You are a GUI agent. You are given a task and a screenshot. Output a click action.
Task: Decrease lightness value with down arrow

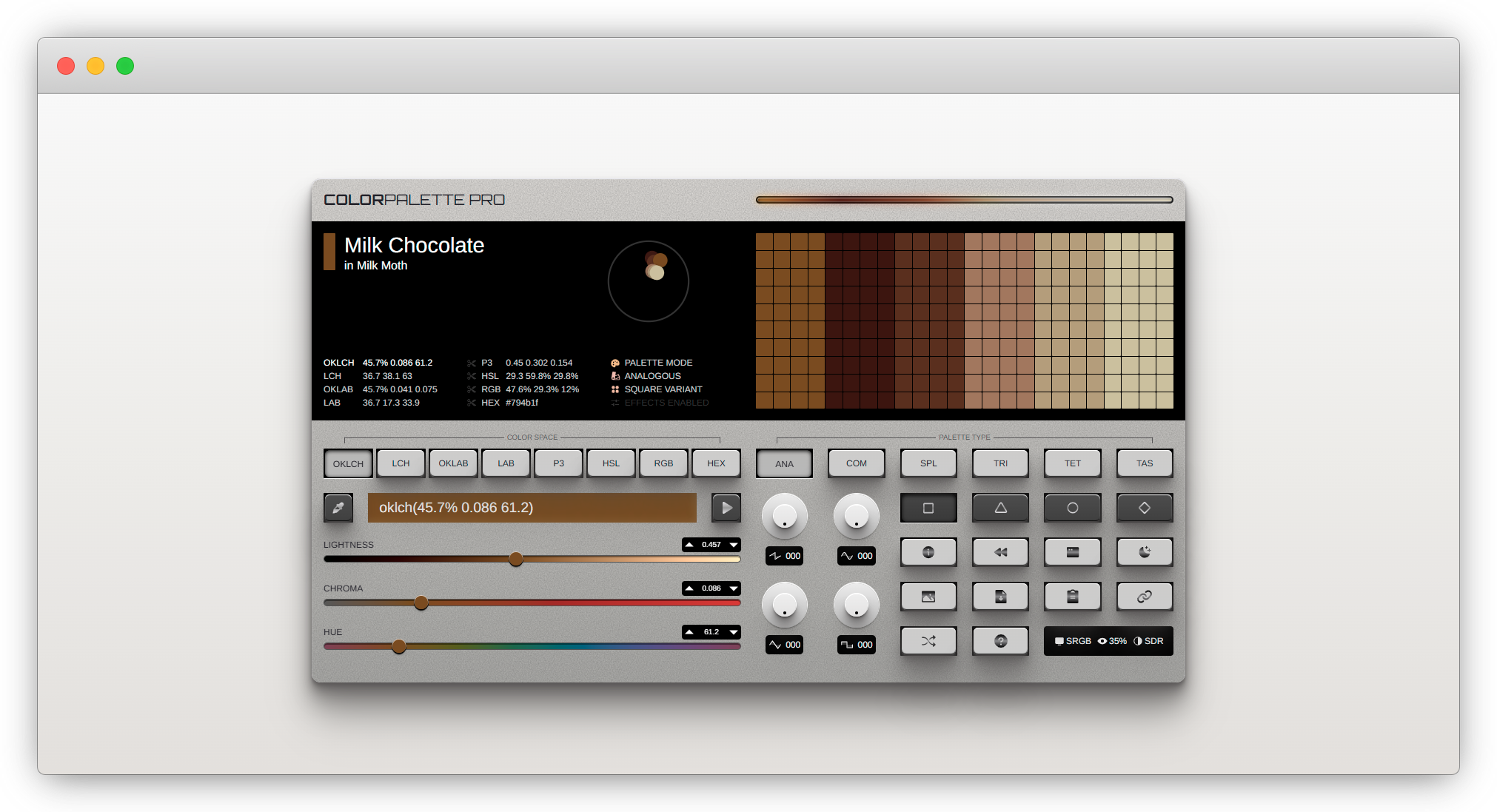pos(734,545)
